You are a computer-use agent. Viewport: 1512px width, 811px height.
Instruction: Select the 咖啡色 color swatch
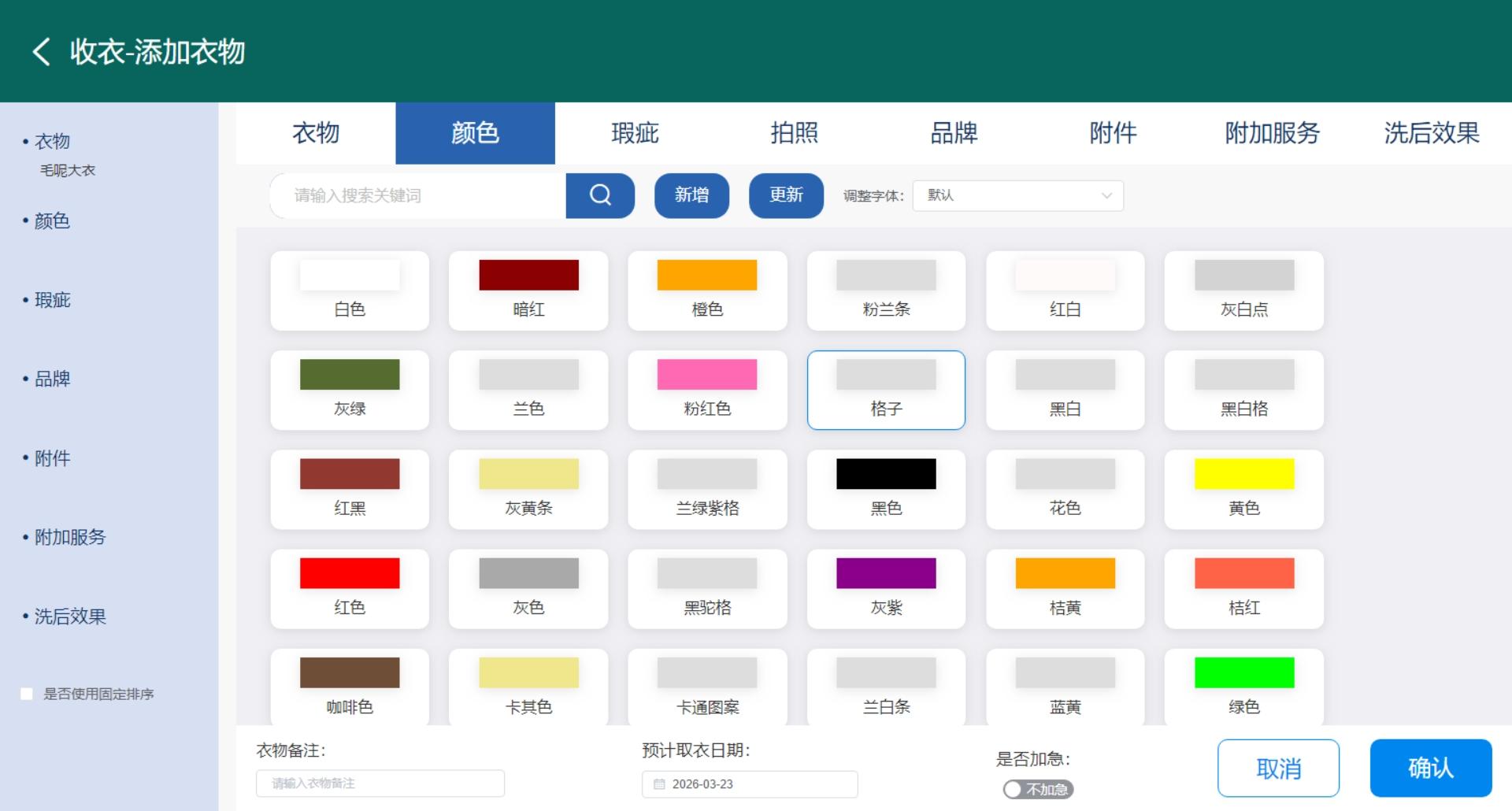pyautogui.click(x=350, y=687)
